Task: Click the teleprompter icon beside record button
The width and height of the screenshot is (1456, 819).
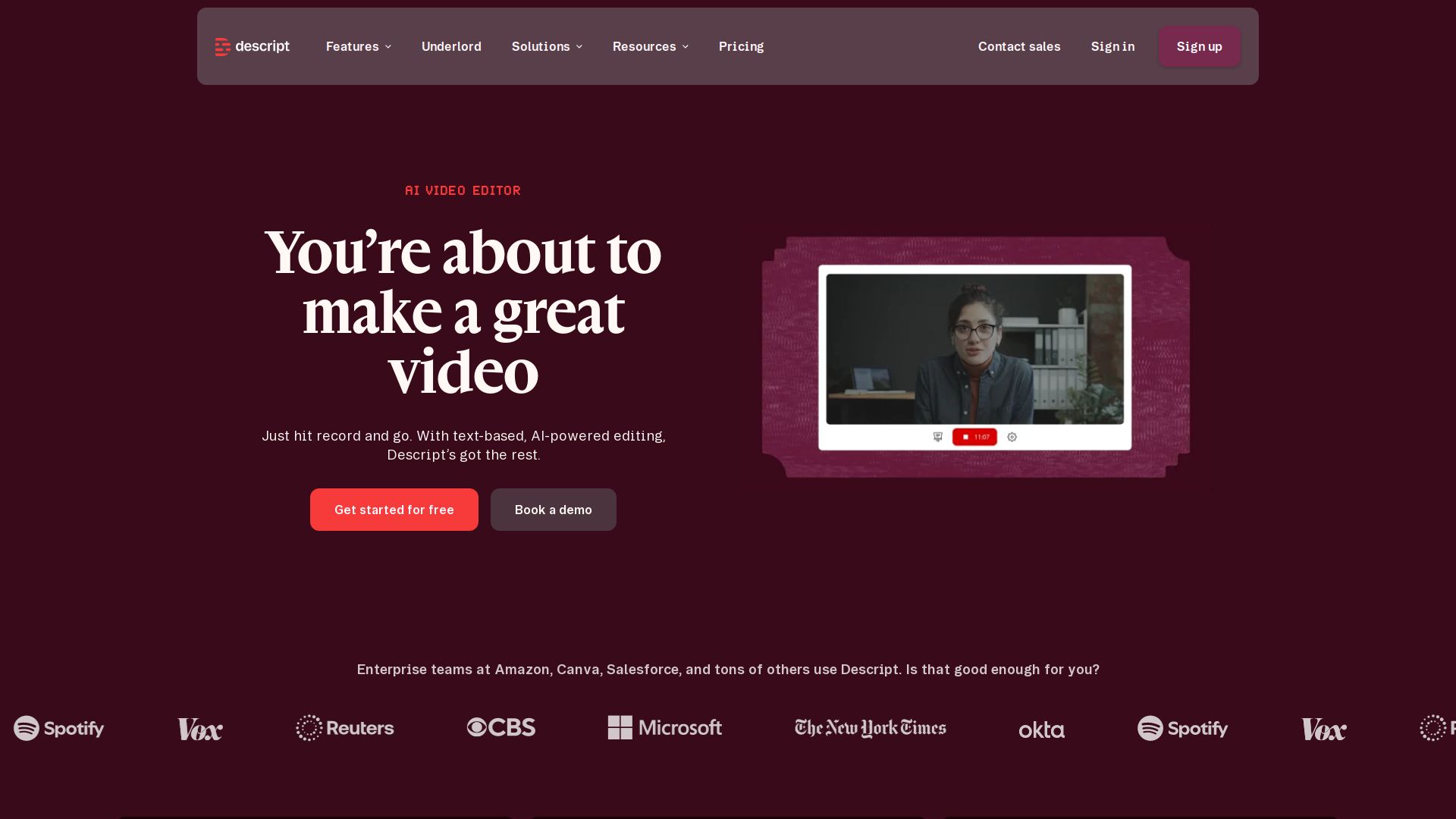Action: pos(938,438)
